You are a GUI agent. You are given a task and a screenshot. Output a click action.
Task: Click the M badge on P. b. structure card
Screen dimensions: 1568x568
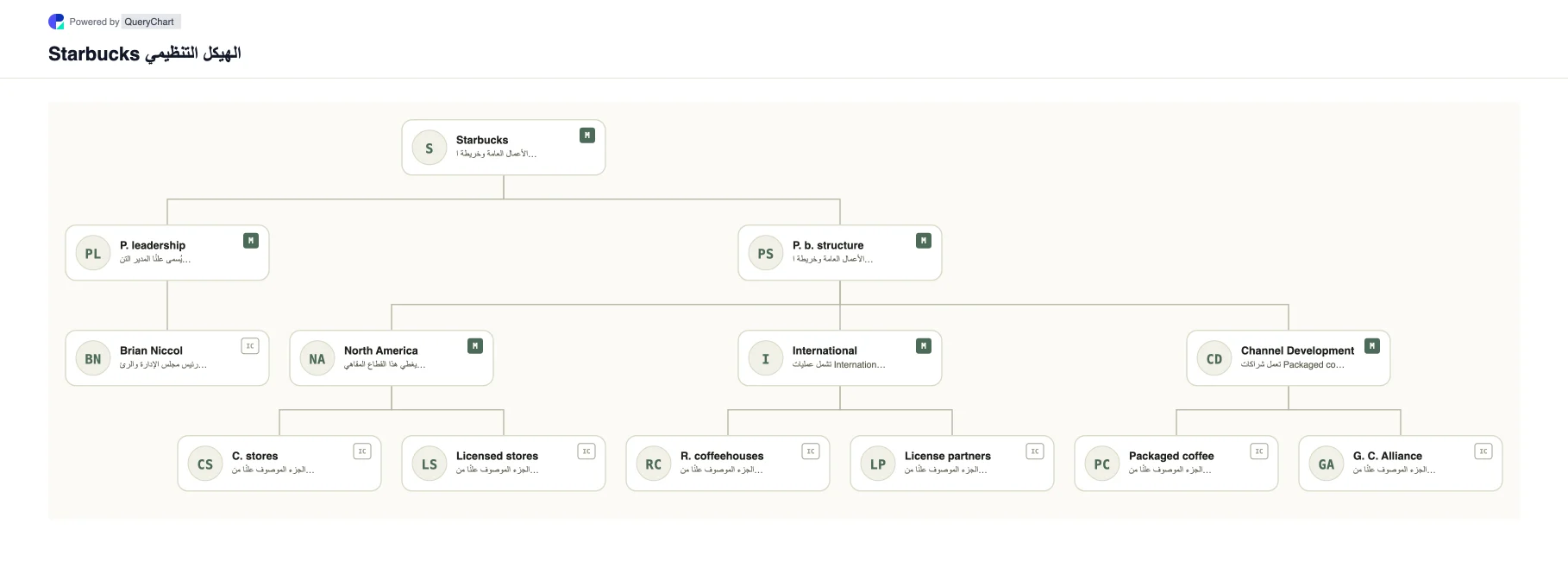(x=924, y=241)
